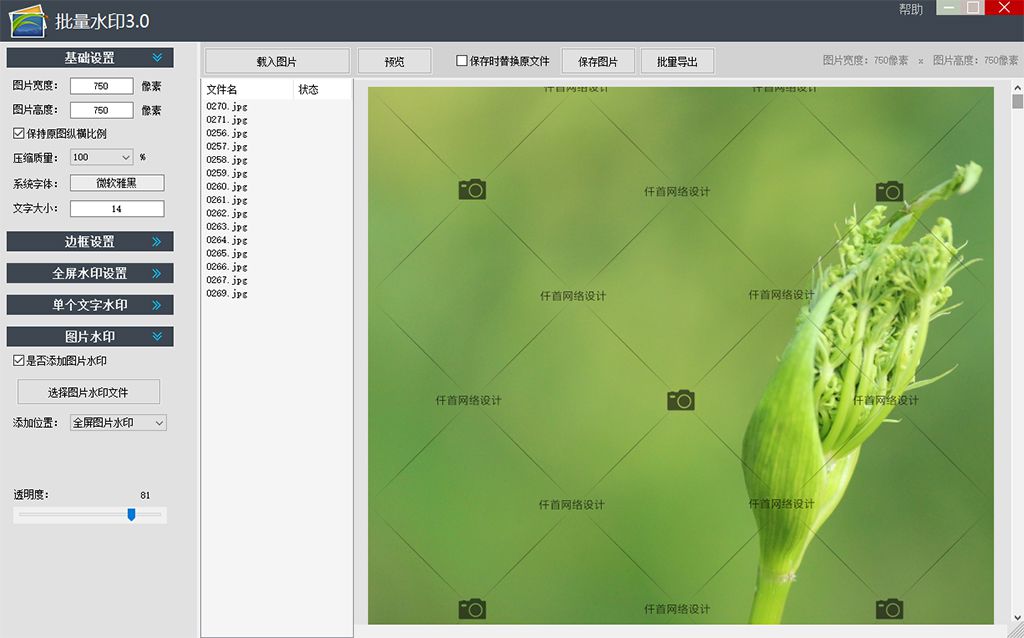Enable 保存时替换原文件 checkbox
The height and width of the screenshot is (638, 1024).
[x=462, y=61]
